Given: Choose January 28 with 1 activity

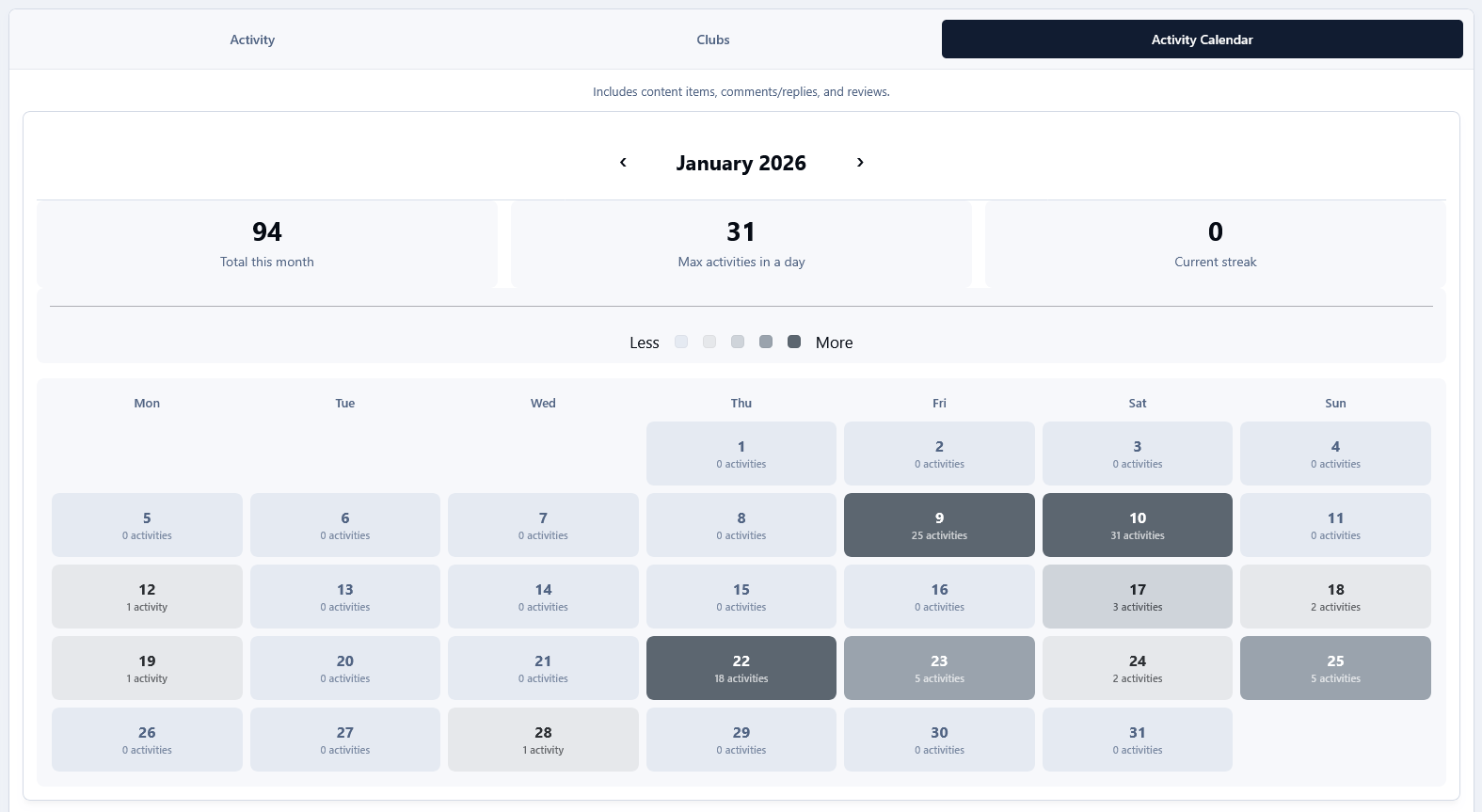Looking at the screenshot, I should point(543,740).
